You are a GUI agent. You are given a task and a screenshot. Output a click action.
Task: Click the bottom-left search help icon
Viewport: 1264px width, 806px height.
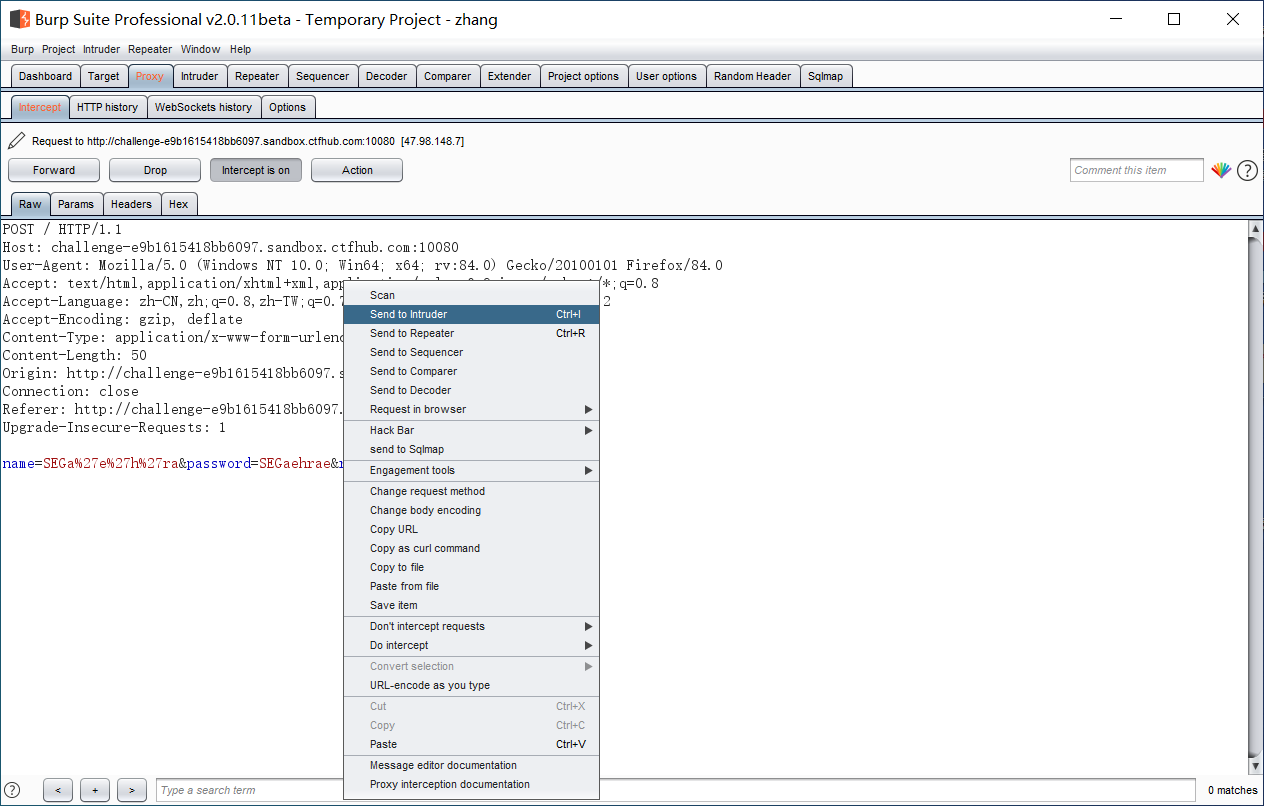tap(12, 790)
